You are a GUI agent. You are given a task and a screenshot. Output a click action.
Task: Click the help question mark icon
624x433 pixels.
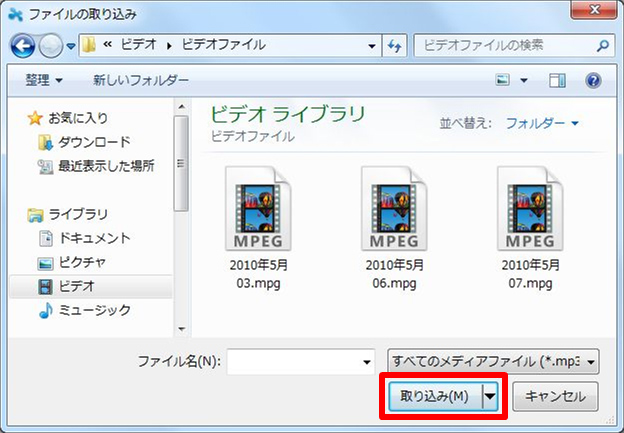593,80
